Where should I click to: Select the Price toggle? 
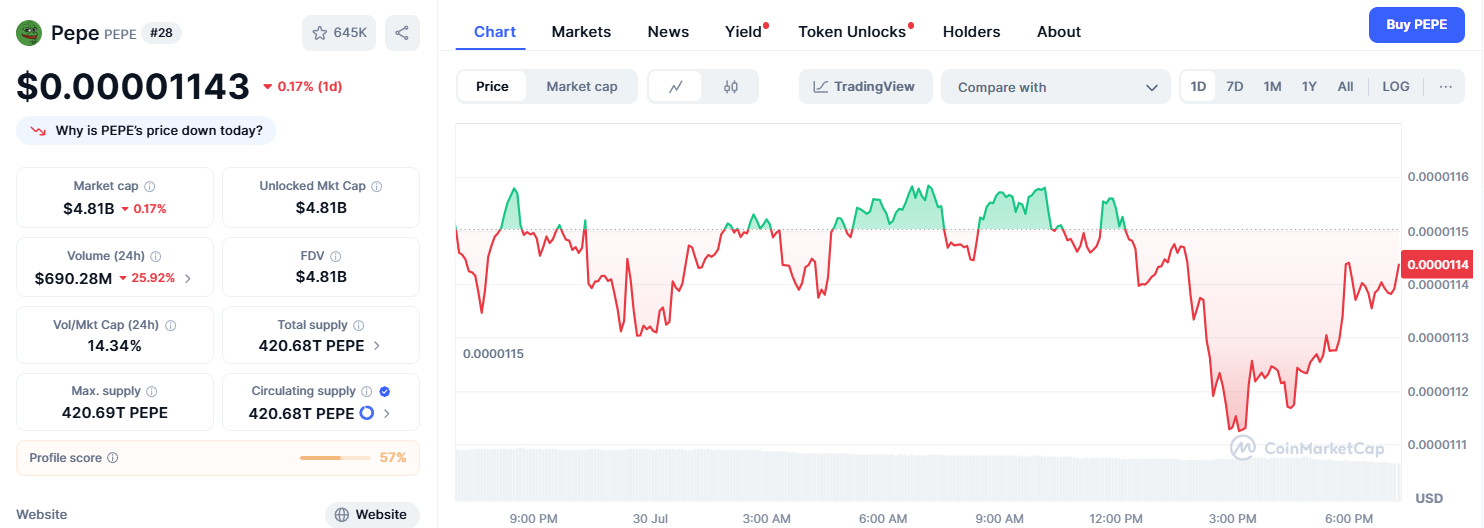492,87
